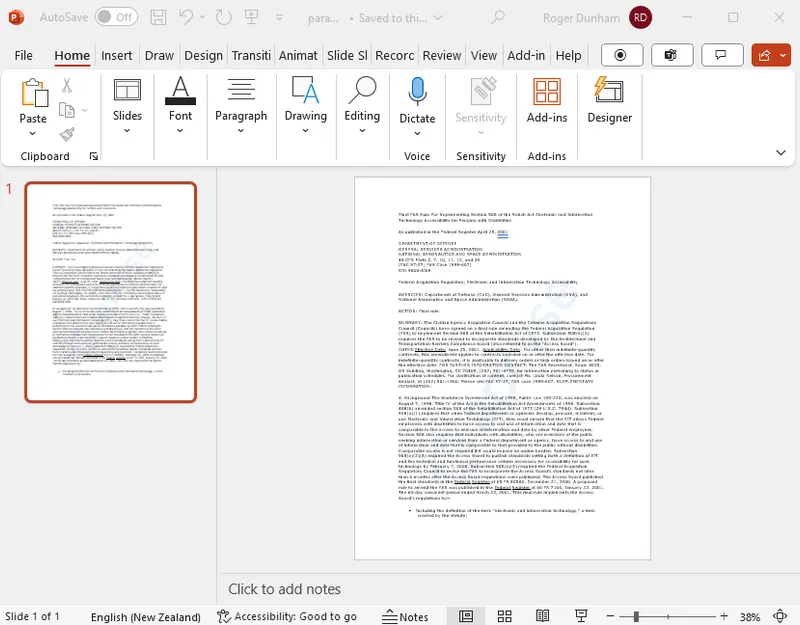800x625 pixels.
Task: Fit slide to current window
Action: point(780,617)
